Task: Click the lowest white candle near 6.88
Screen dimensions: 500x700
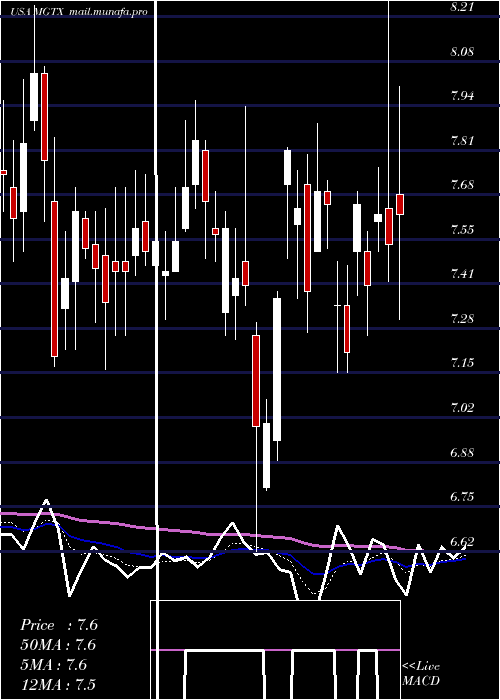Action: (267, 455)
